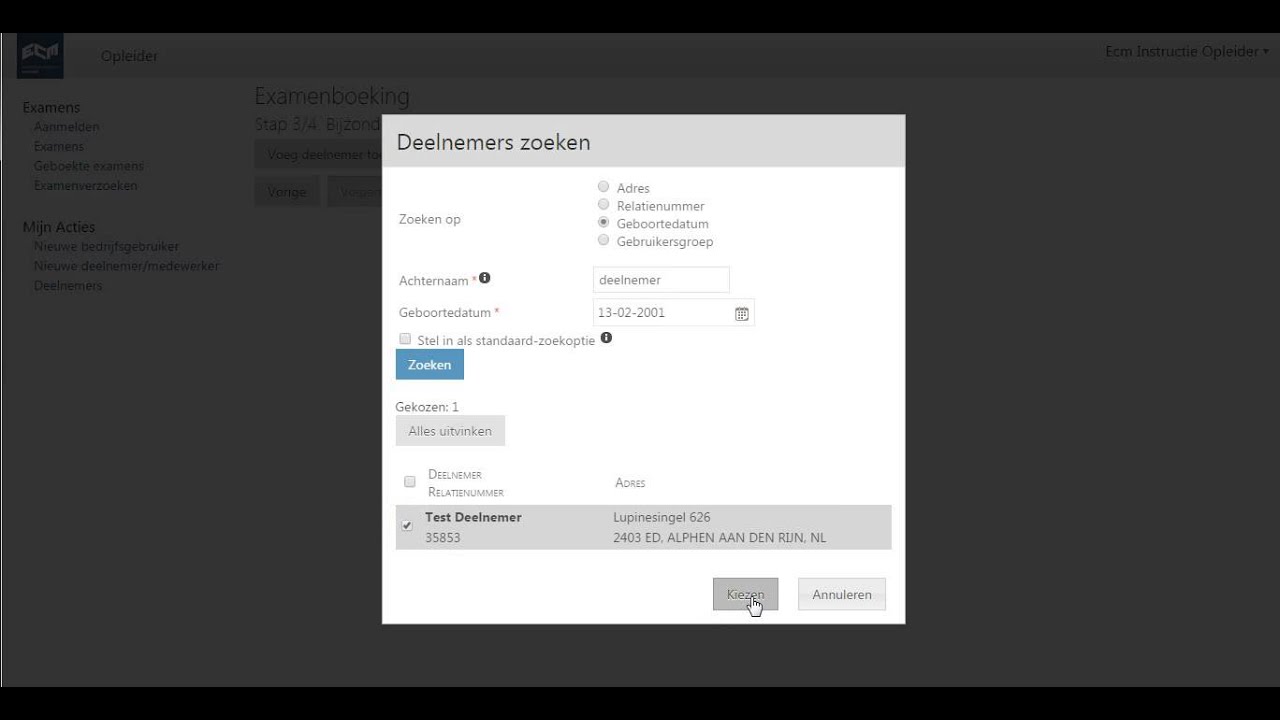Open Ecm Instructie Opleider user dropdown
This screenshot has width=1280, height=720.
(x=1187, y=51)
